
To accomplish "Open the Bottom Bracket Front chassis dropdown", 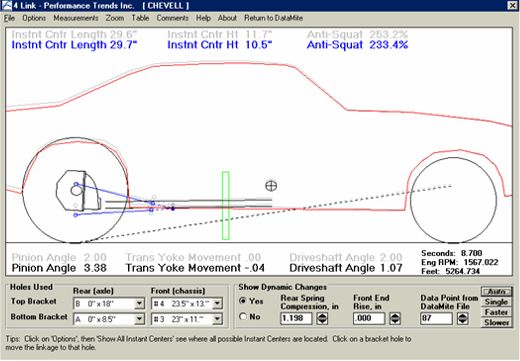I will tap(217, 319).
